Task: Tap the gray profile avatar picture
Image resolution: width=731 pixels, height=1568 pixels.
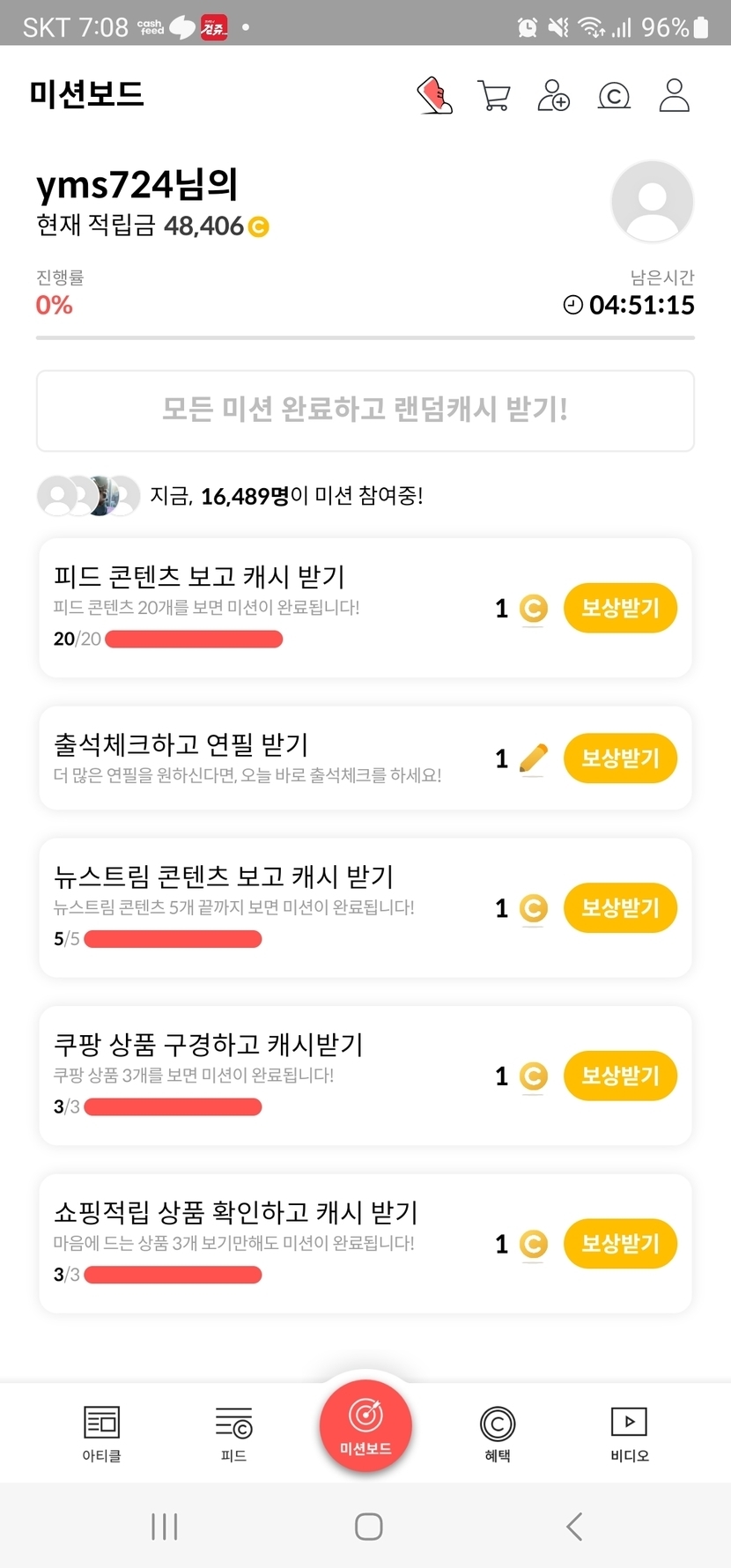Action: pyautogui.click(x=652, y=202)
